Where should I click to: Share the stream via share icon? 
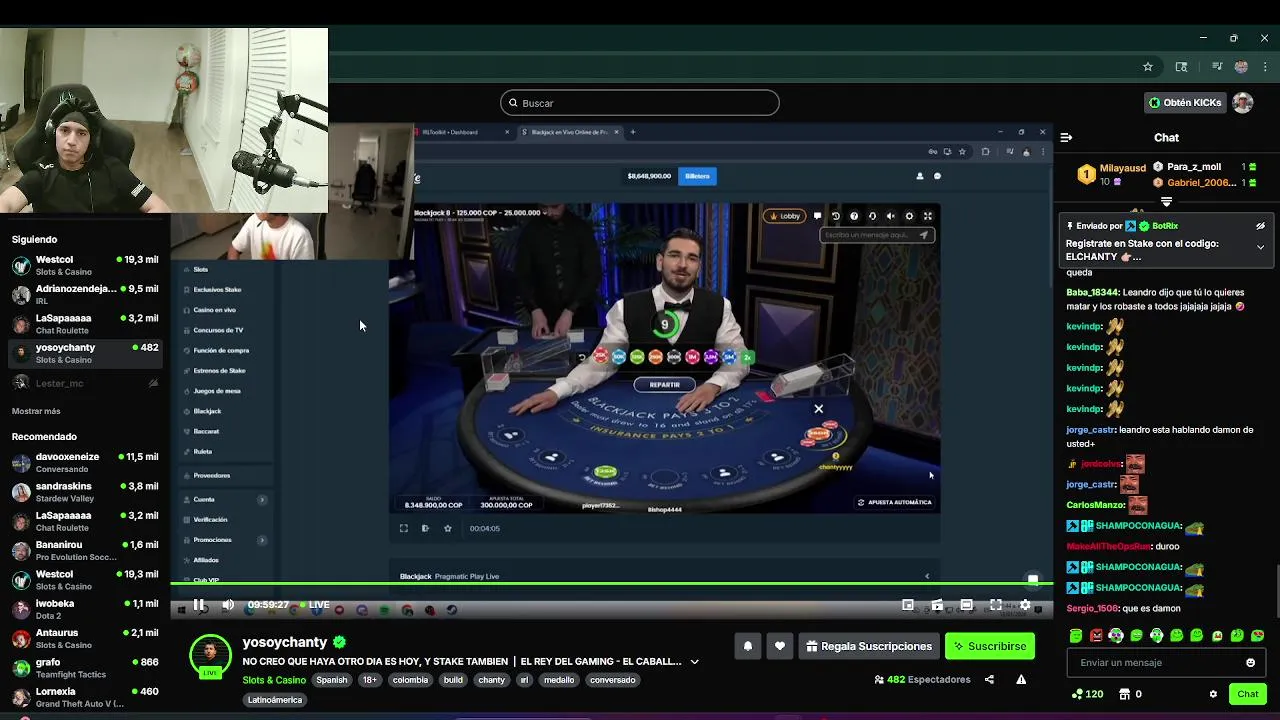(x=989, y=679)
